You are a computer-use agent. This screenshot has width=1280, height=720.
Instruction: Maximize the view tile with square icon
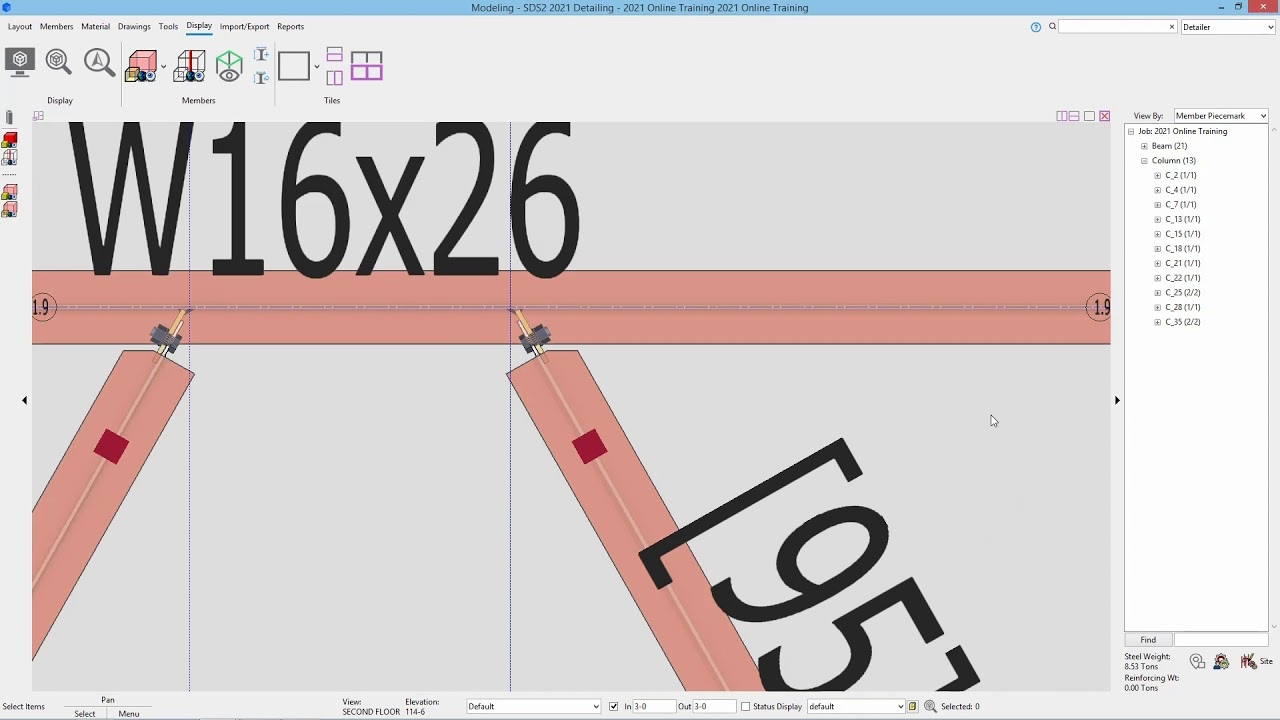pyautogui.click(x=1090, y=116)
